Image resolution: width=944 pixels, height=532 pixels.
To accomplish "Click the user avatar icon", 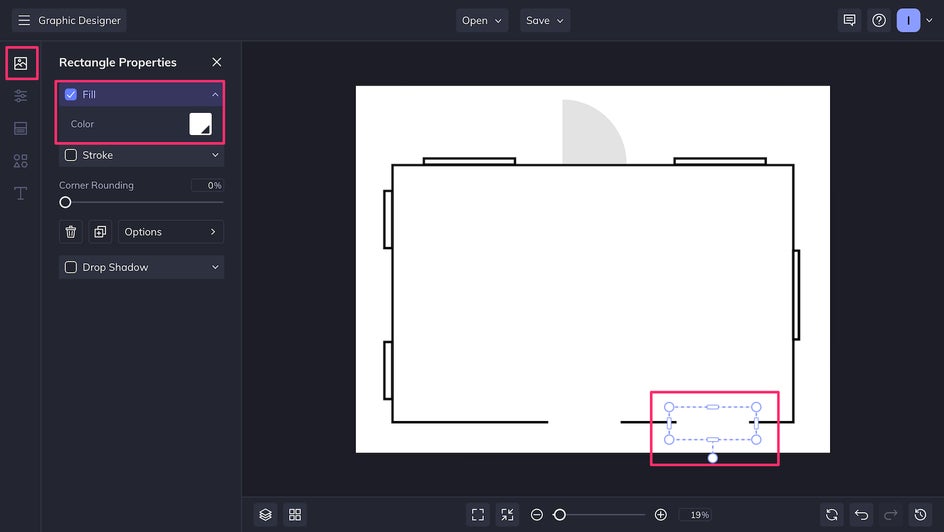I will coord(908,20).
